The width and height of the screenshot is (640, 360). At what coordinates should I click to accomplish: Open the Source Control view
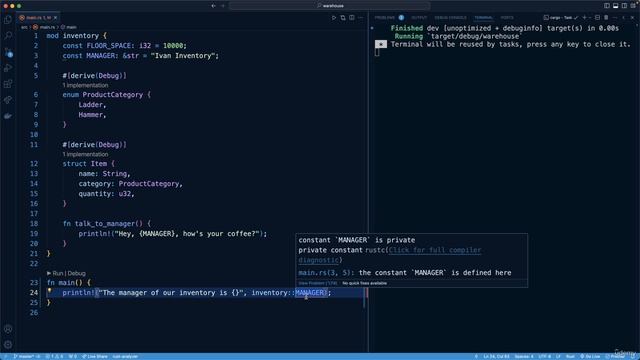click(8, 52)
